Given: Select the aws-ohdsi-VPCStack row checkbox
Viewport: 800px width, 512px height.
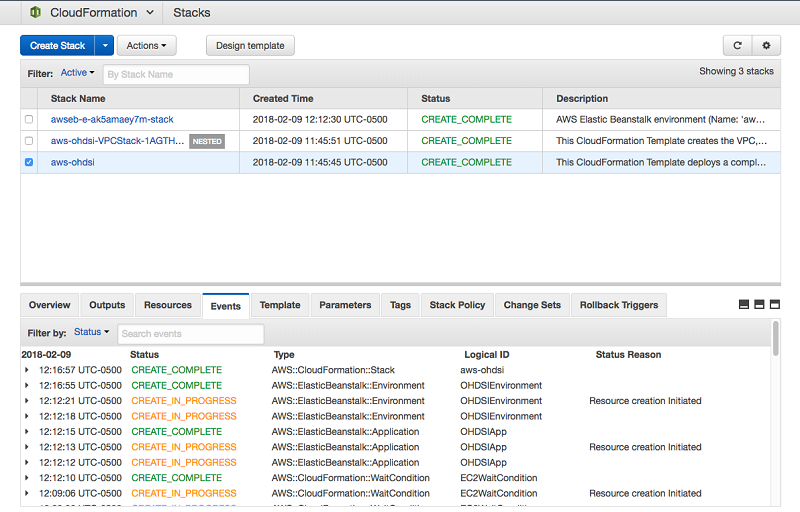Looking at the screenshot, I should [29, 141].
